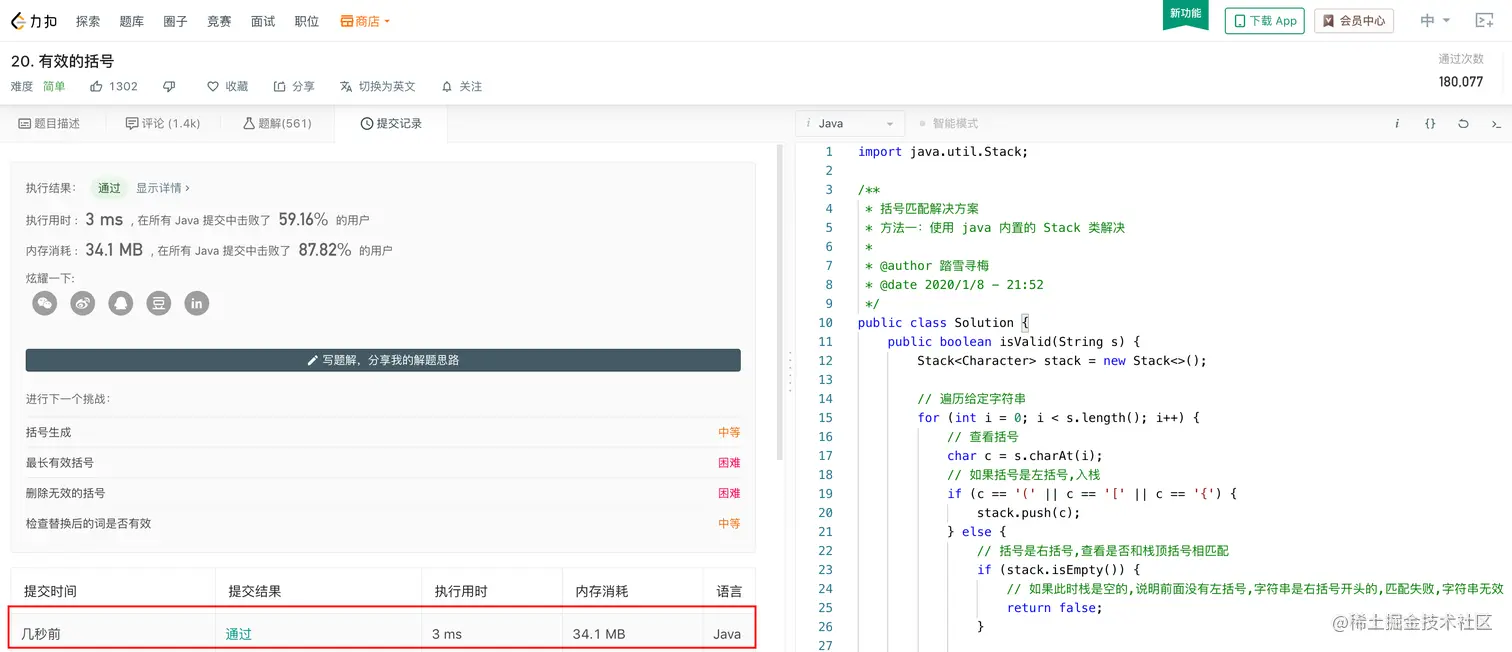This screenshot has width=1512, height=652.
Task: Click the panel divider drag handle dots
Action: pos(790,371)
